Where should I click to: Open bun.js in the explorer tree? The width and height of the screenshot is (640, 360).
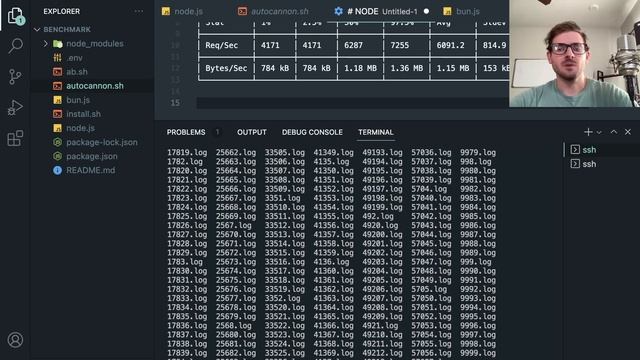coord(78,100)
